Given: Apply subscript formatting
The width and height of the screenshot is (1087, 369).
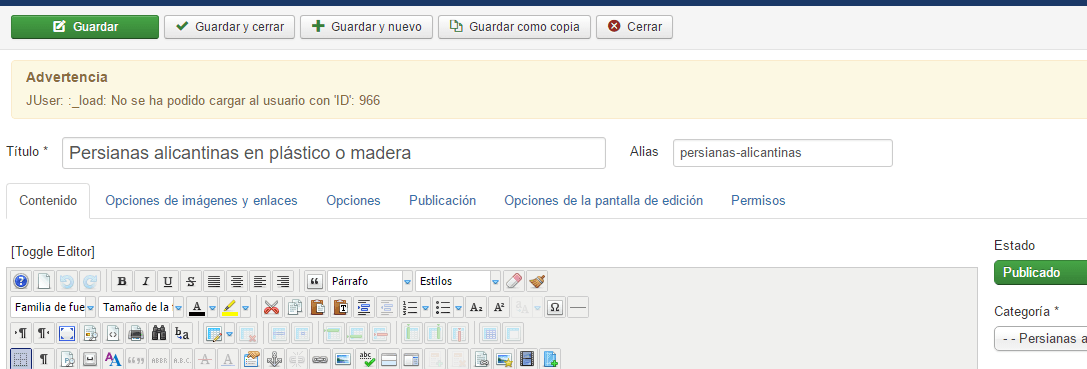Looking at the screenshot, I should 476,307.
